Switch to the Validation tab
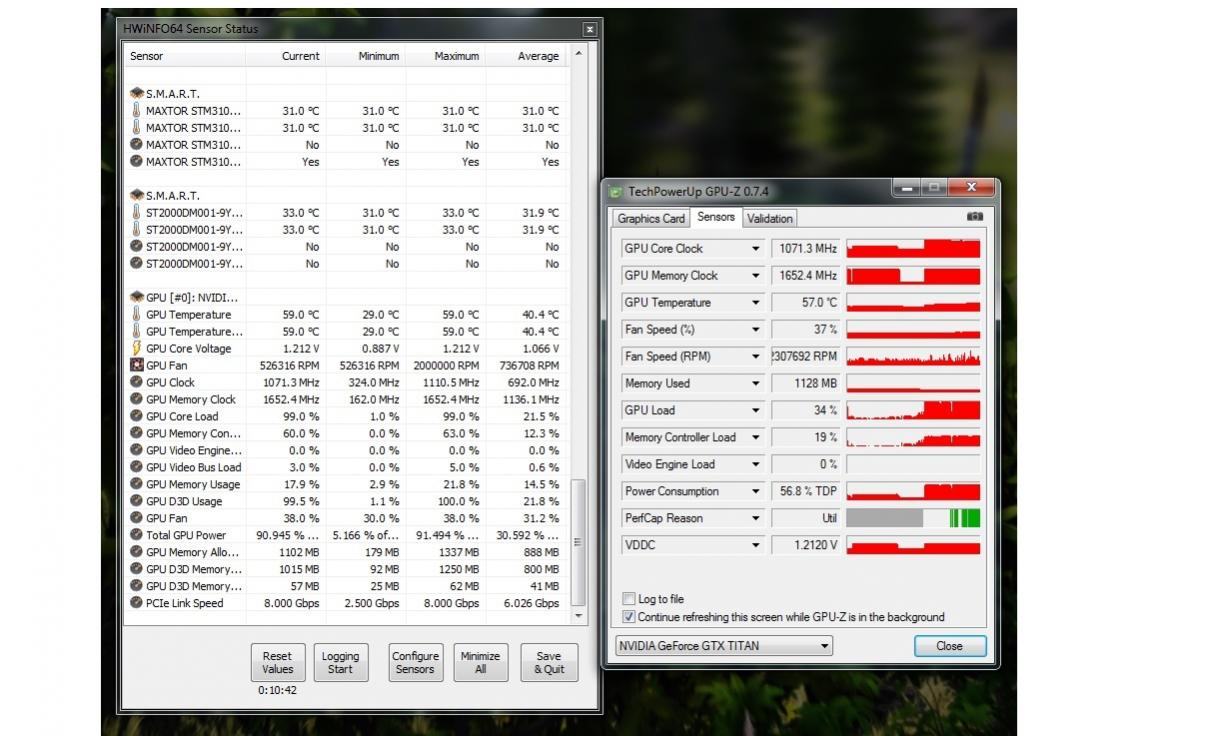This screenshot has height=736, width=1227. click(x=770, y=219)
